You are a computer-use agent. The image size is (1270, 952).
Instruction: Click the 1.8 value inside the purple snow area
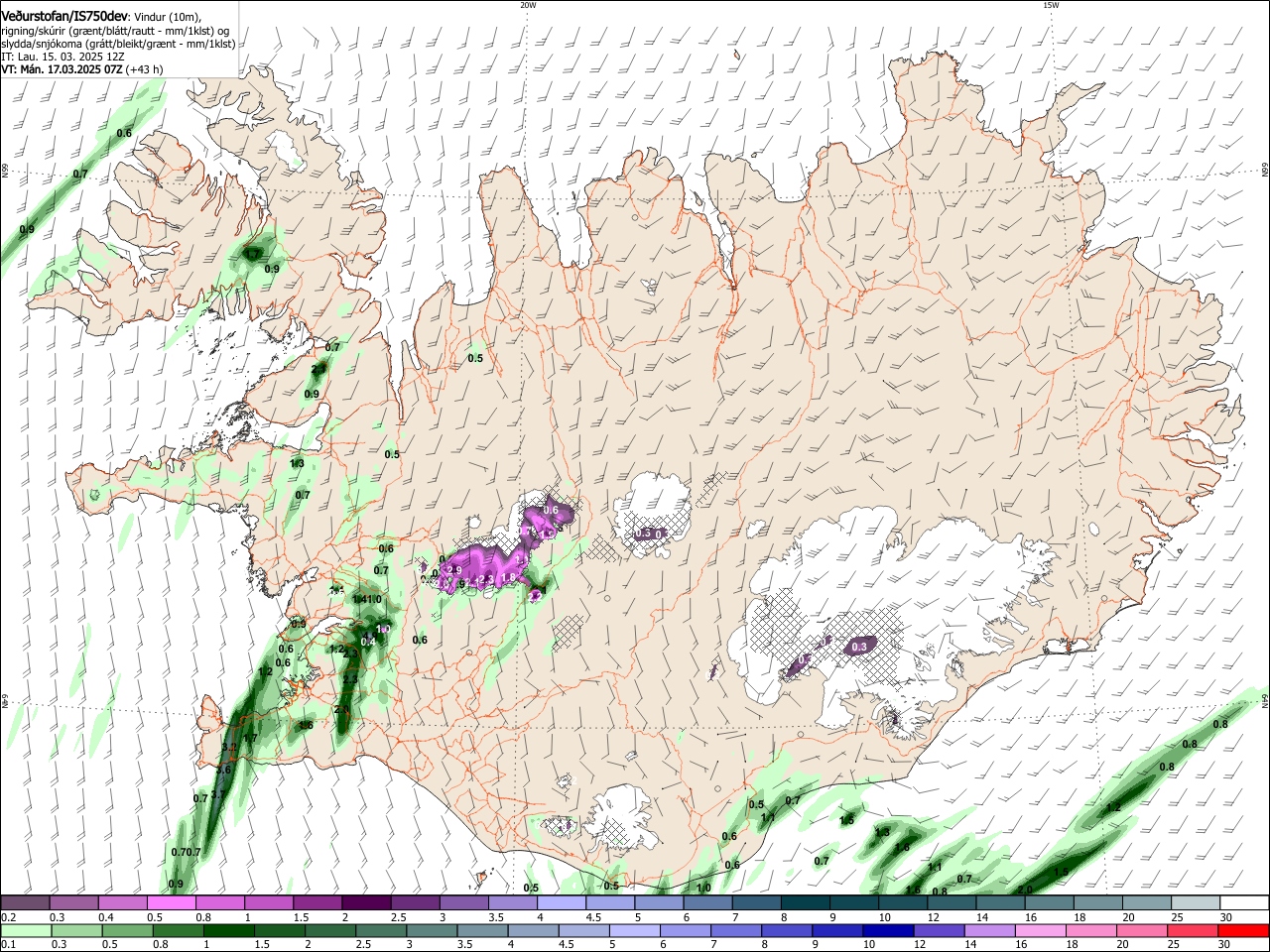tap(509, 578)
